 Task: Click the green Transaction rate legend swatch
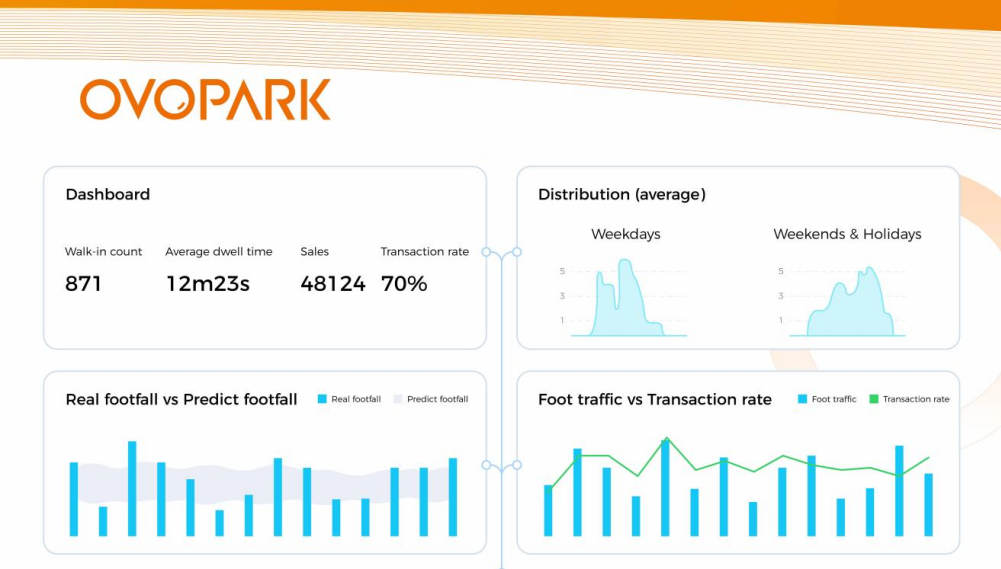874,399
